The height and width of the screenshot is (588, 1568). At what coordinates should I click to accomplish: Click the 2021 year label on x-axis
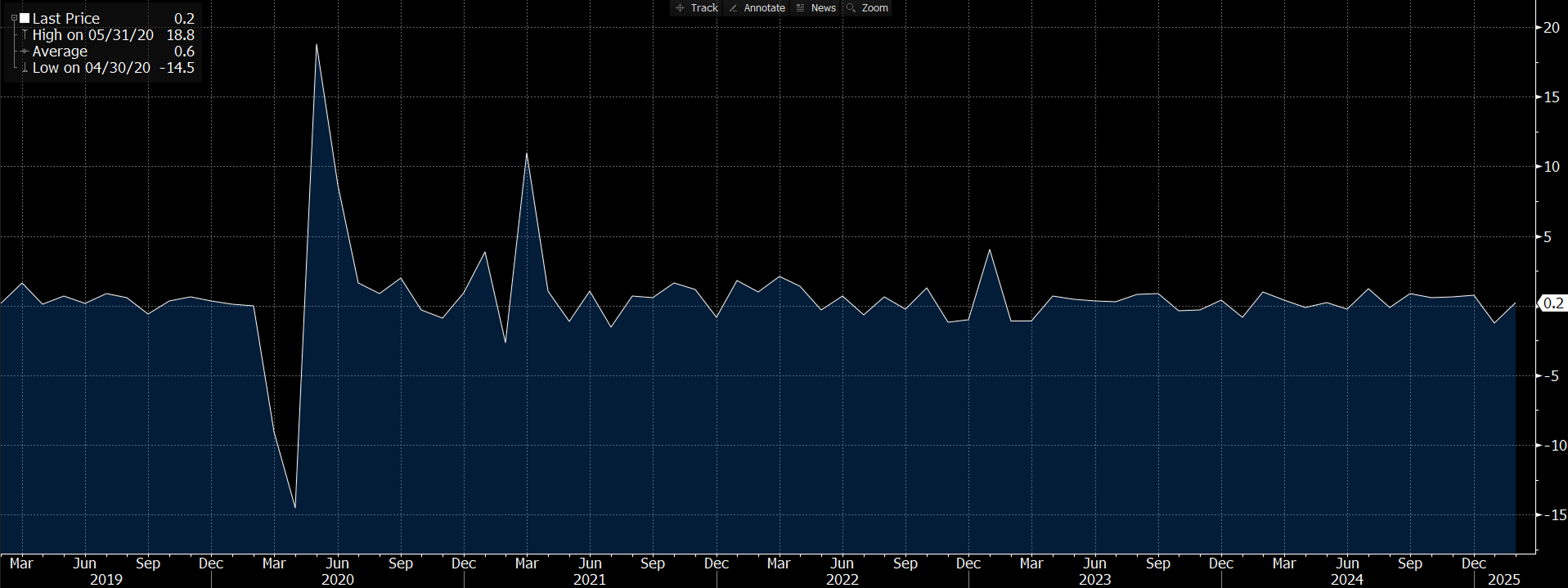(x=589, y=580)
